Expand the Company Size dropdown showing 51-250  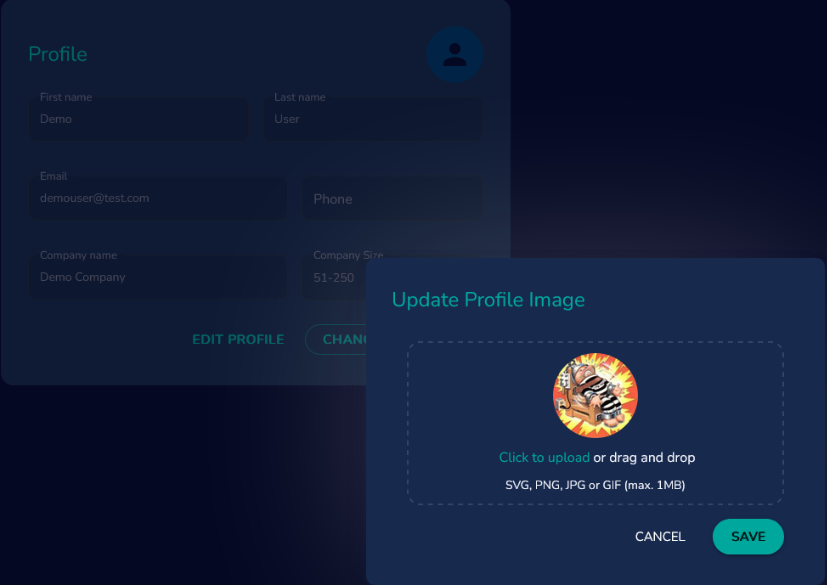pyautogui.click(x=334, y=277)
